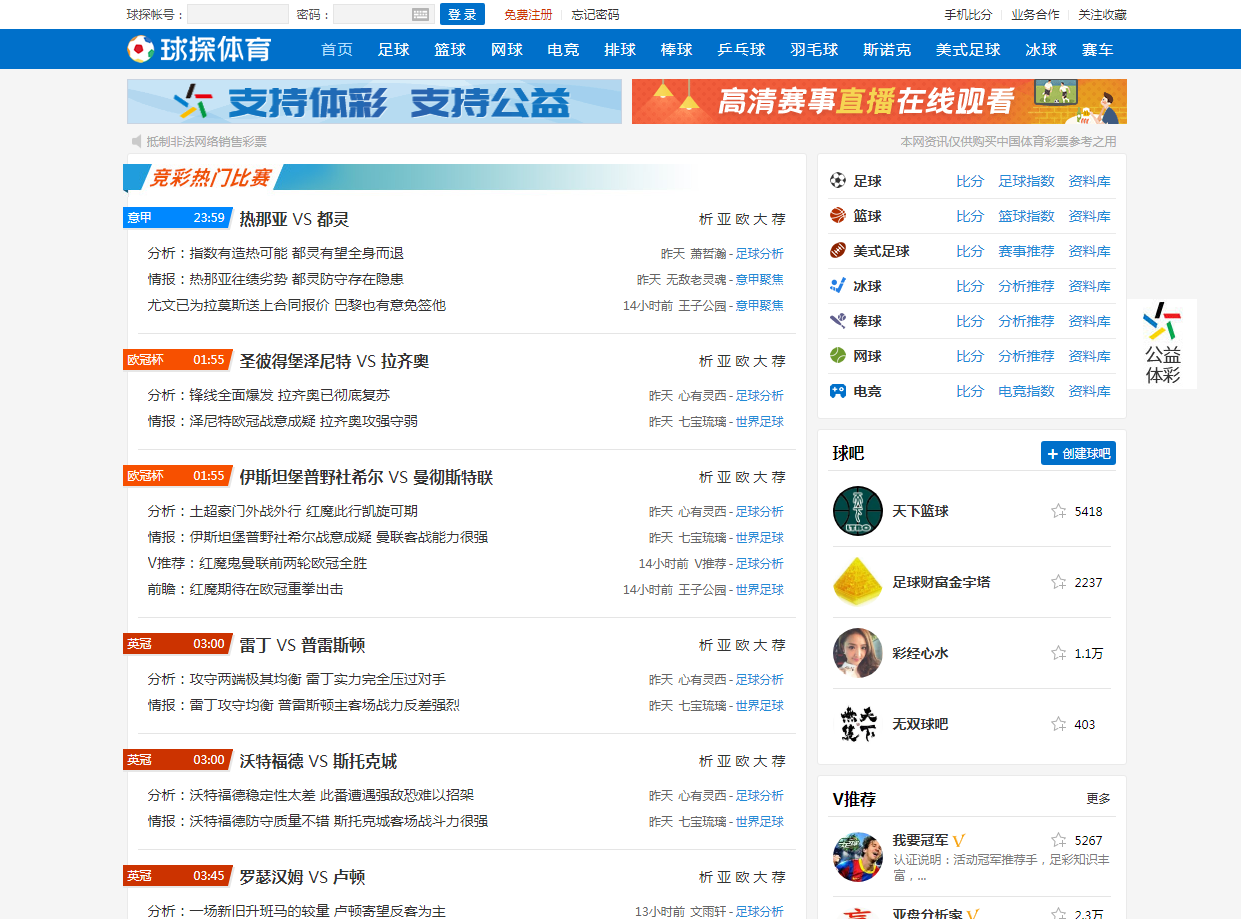Viewport: 1241px width, 919px height.
Task: Toggle the favorite star for 足球财富金字塔
Action: tap(1058, 582)
